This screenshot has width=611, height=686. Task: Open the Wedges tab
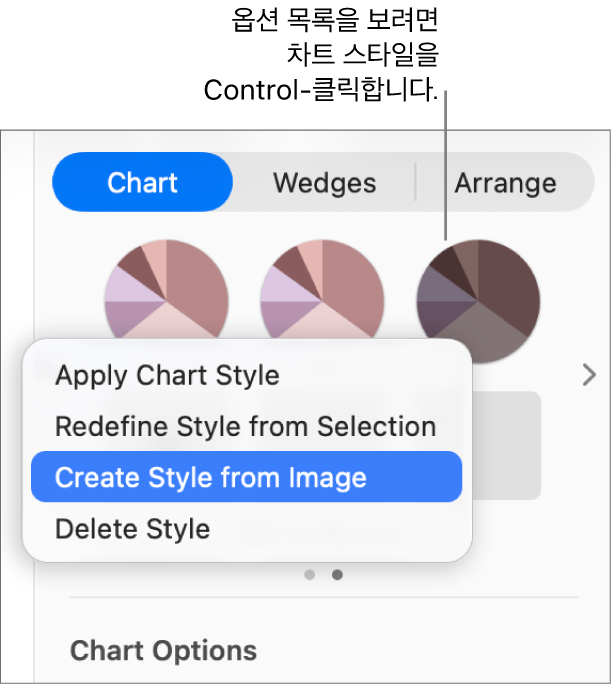324,183
